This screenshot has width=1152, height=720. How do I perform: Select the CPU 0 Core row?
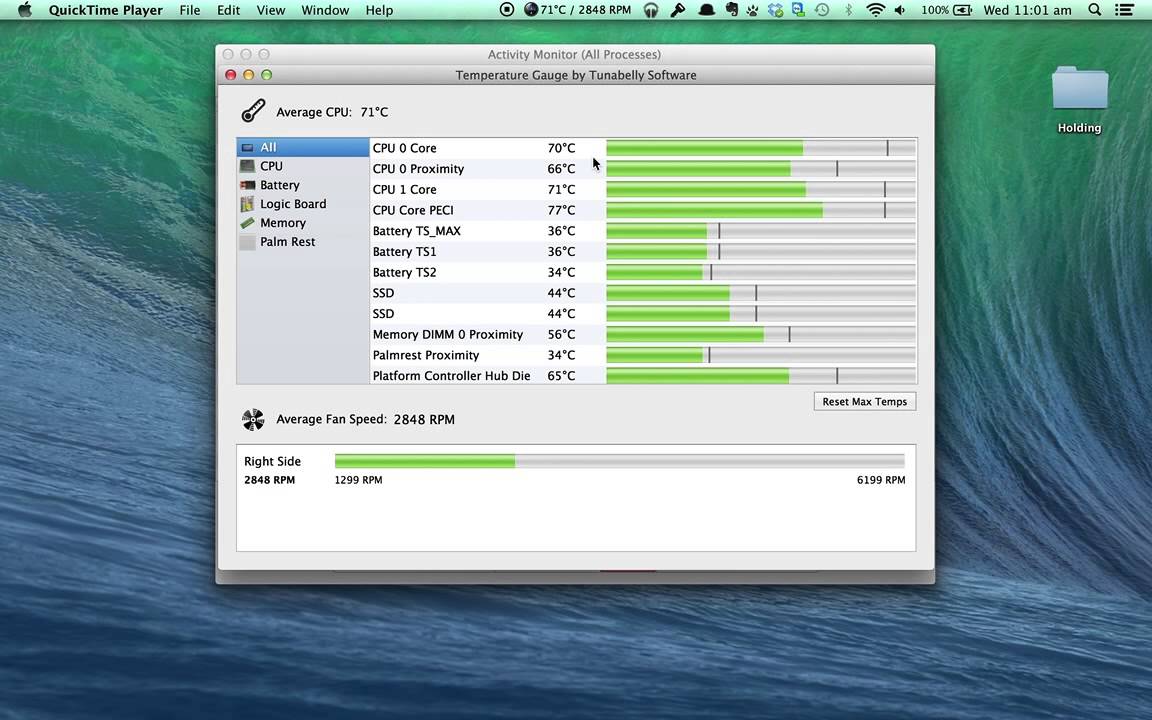point(643,148)
